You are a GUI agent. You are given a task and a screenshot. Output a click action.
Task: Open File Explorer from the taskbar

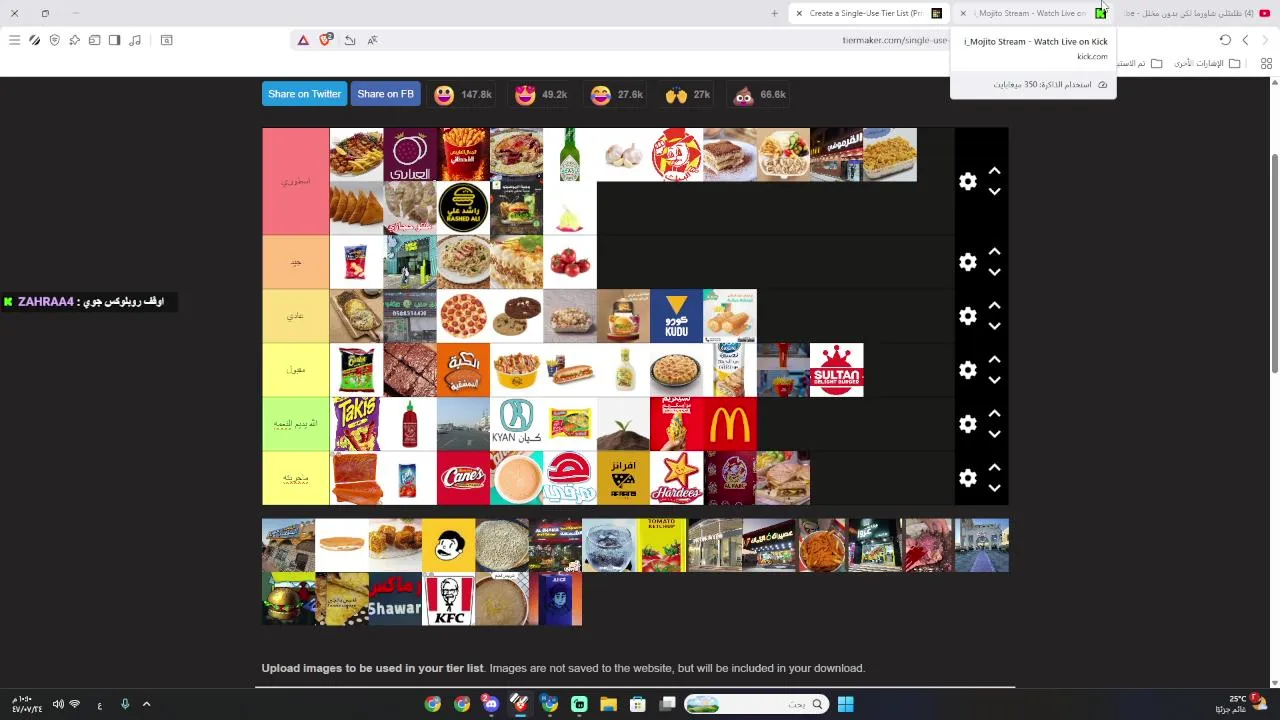click(x=608, y=704)
